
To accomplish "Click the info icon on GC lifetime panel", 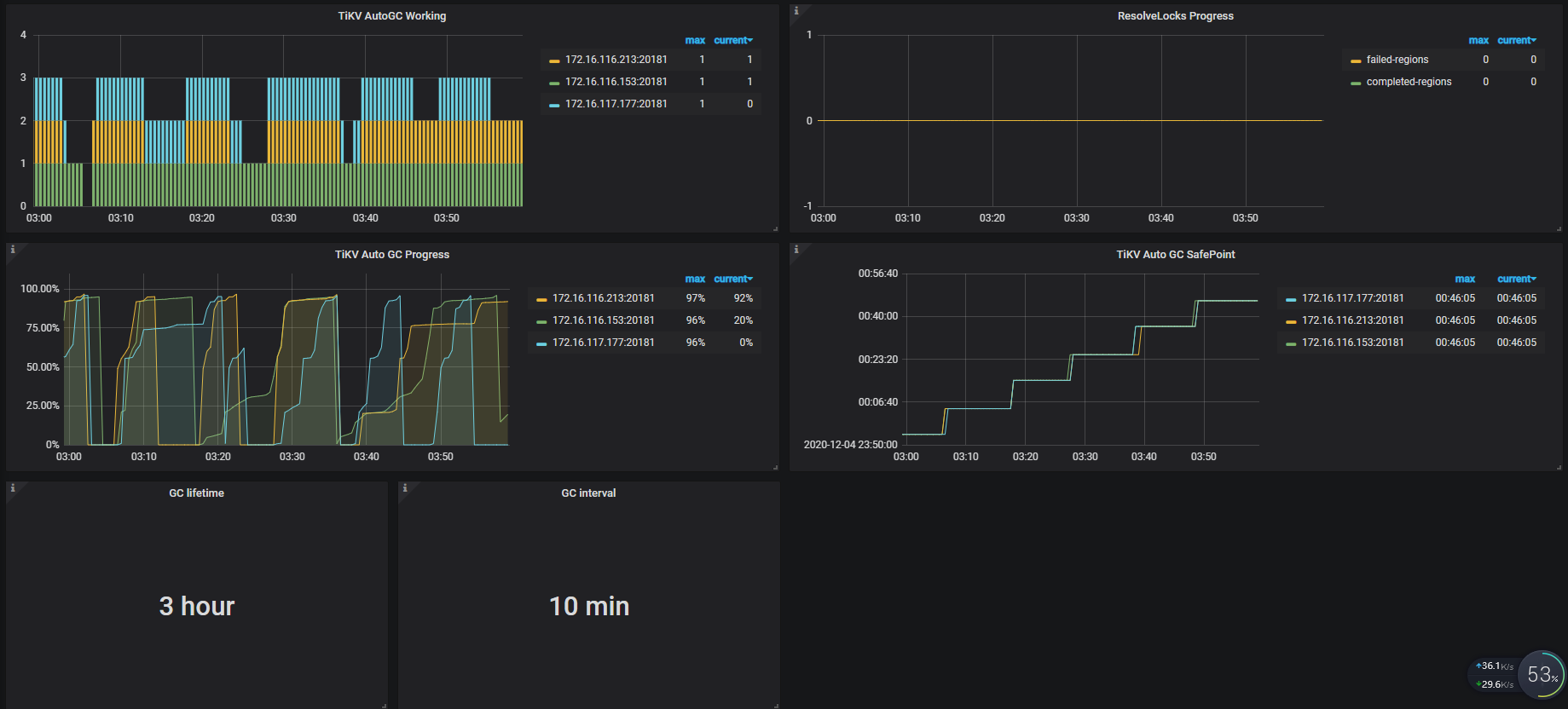I will pos(13,488).
